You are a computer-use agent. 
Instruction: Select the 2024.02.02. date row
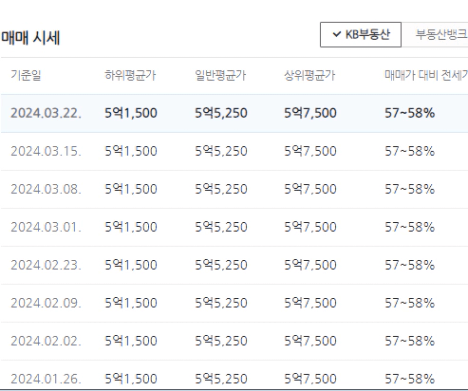pos(234,341)
